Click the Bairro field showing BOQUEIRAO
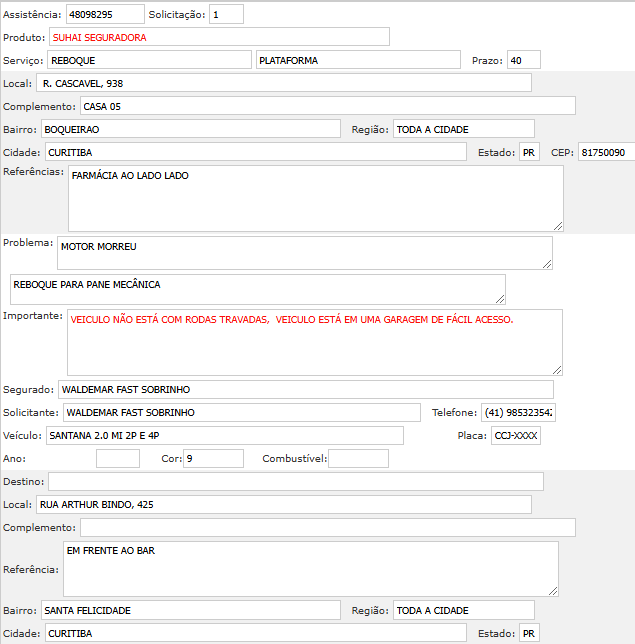This screenshot has height=644, width=635. pos(191,129)
